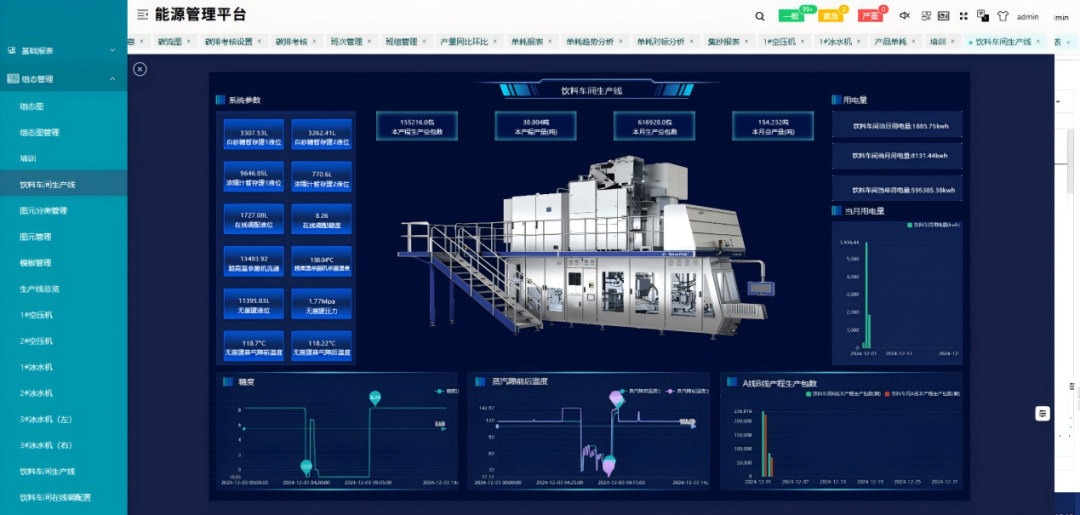Open the admin user menu
The image size is (1080, 515).
click(x=1028, y=17)
